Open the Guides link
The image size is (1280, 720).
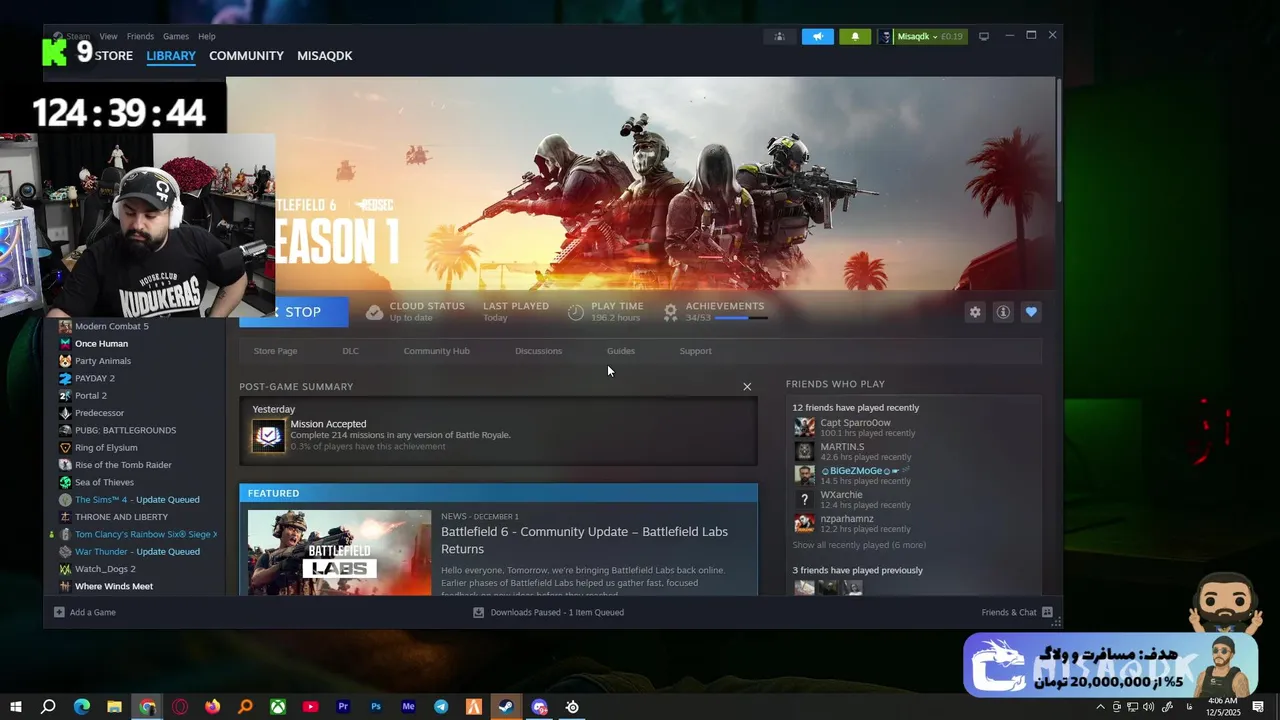pos(621,351)
